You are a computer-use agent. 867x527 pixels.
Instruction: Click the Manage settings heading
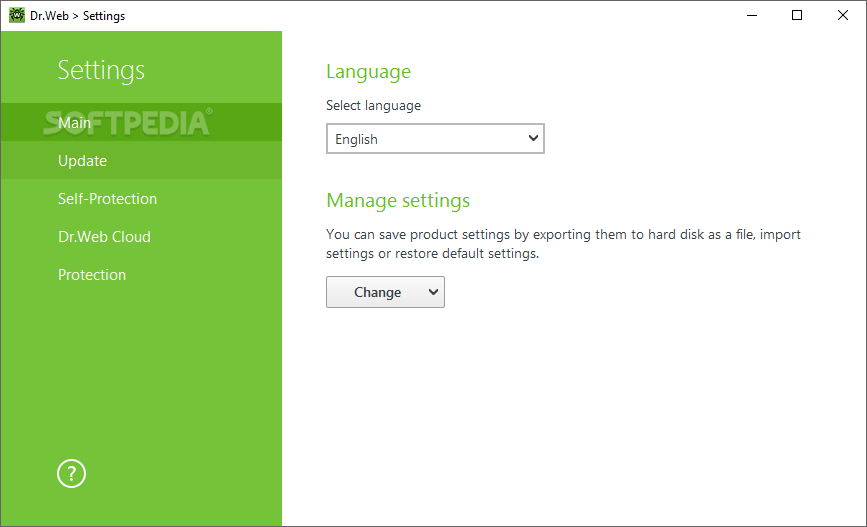click(398, 201)
